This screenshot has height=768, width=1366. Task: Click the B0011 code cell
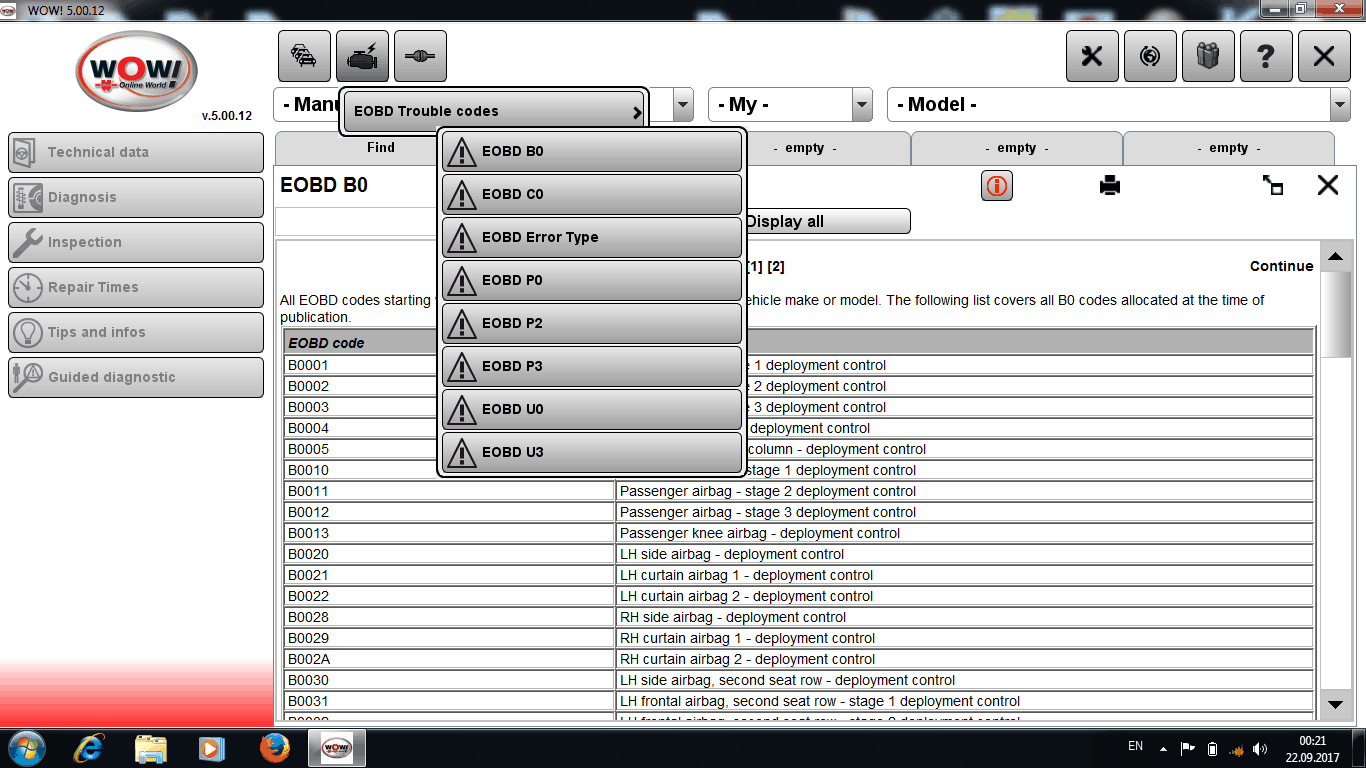click(449, 491)
